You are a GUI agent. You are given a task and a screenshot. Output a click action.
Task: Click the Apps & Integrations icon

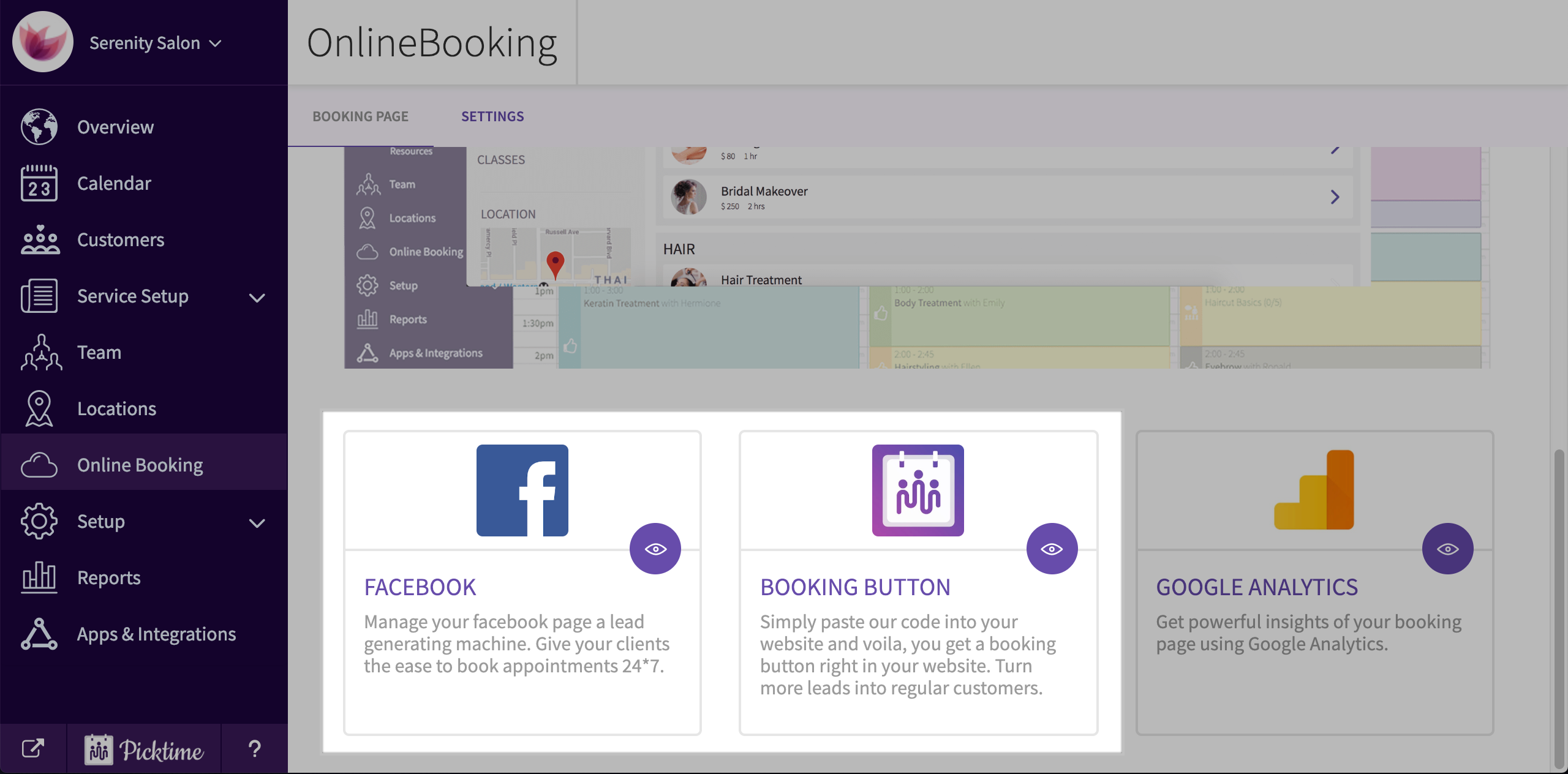coord(39,634)
